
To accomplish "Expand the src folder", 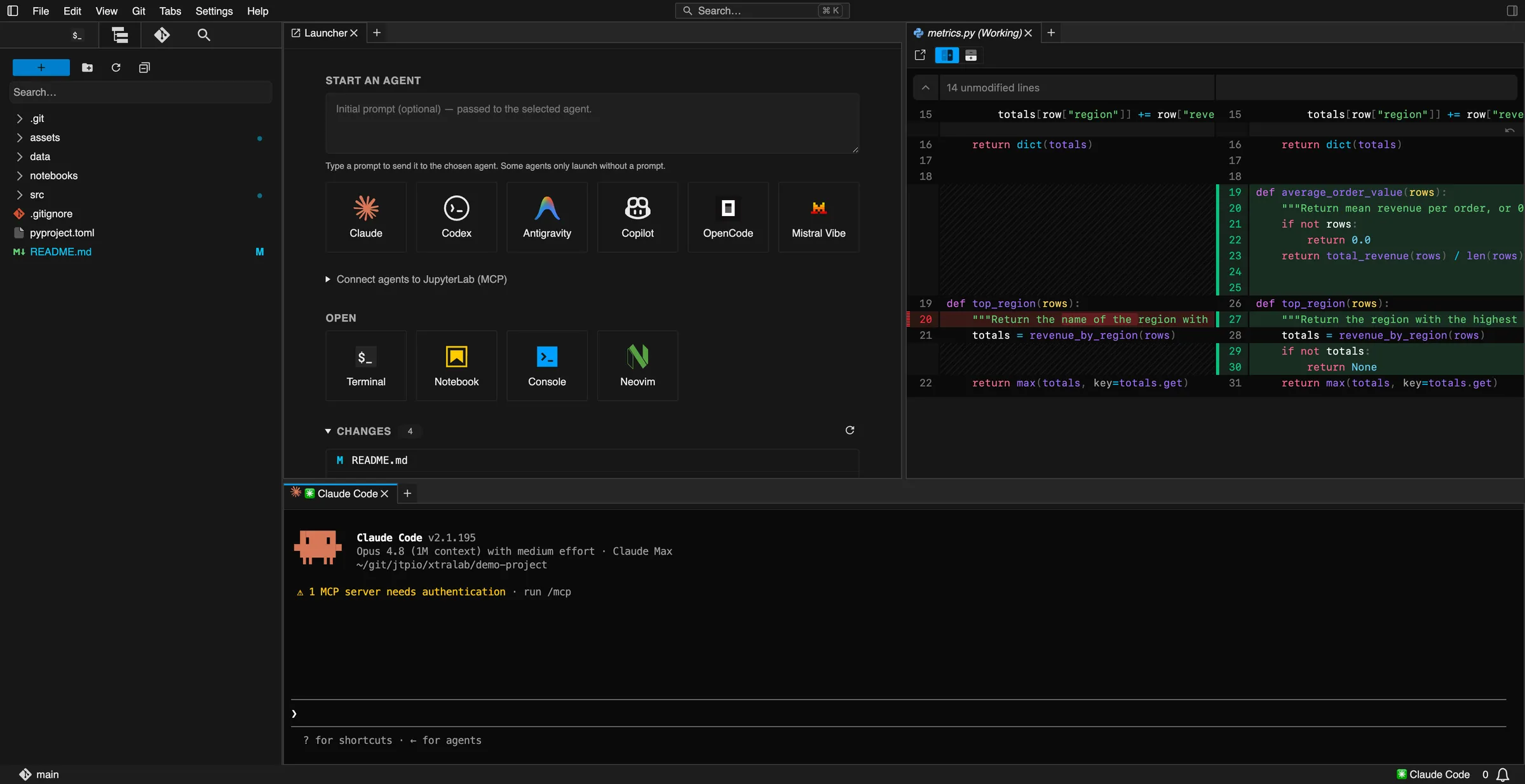I will (x=20, y=194).
